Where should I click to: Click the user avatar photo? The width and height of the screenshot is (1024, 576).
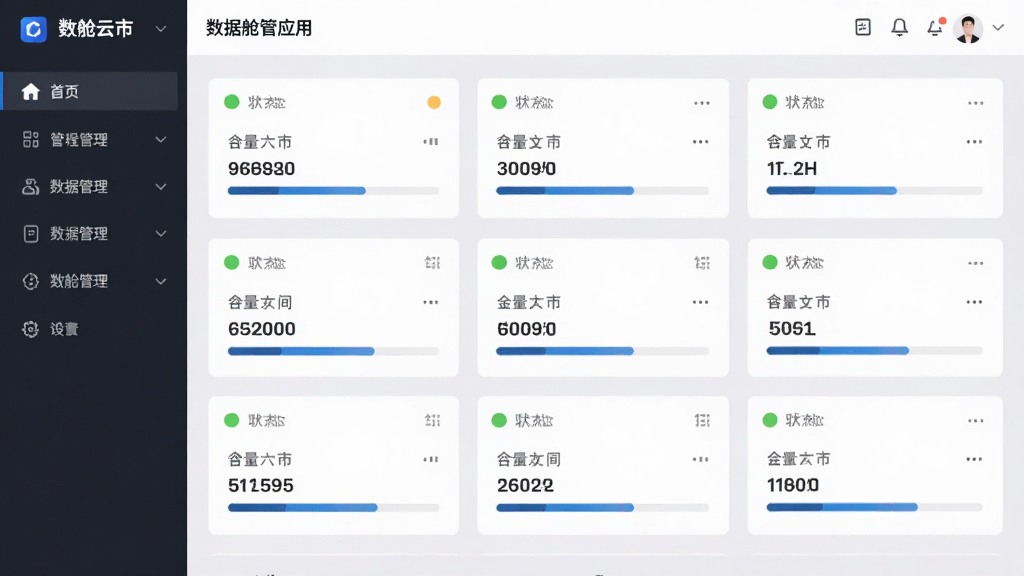pyautogui.click(x=968, y=28)
